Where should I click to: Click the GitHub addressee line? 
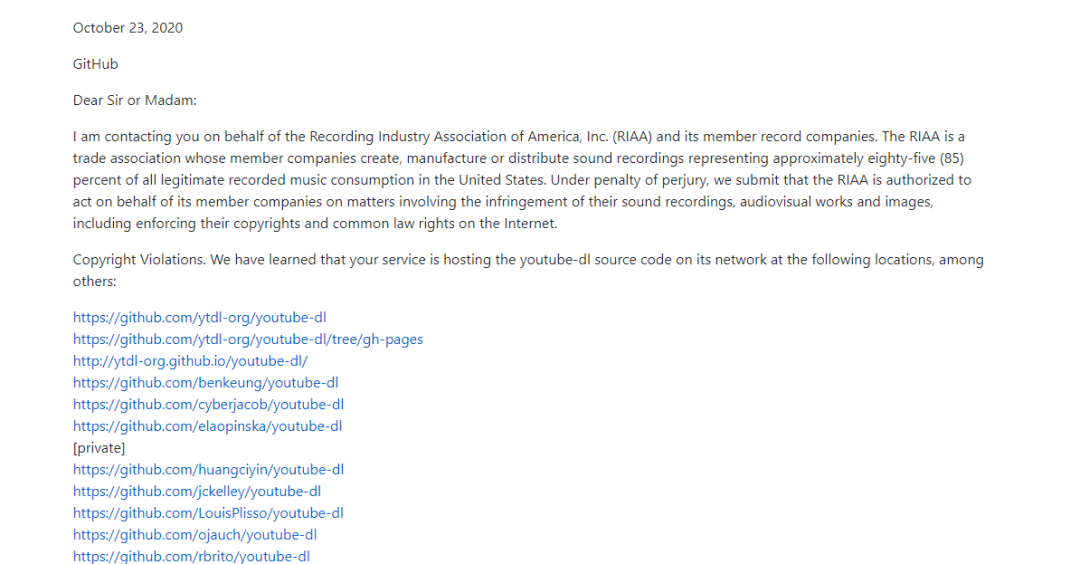pyautogui.click(x=96, y=64)
